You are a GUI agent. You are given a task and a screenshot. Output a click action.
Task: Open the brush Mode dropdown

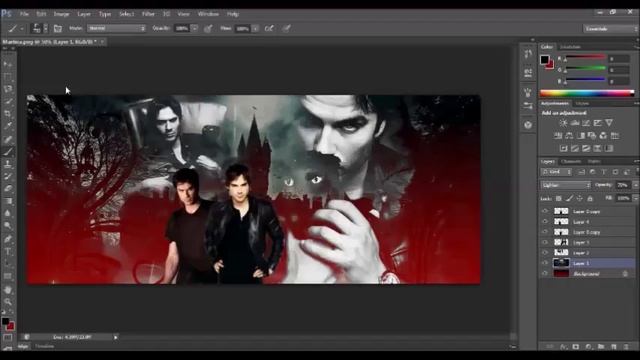click(x=116, y=28)
